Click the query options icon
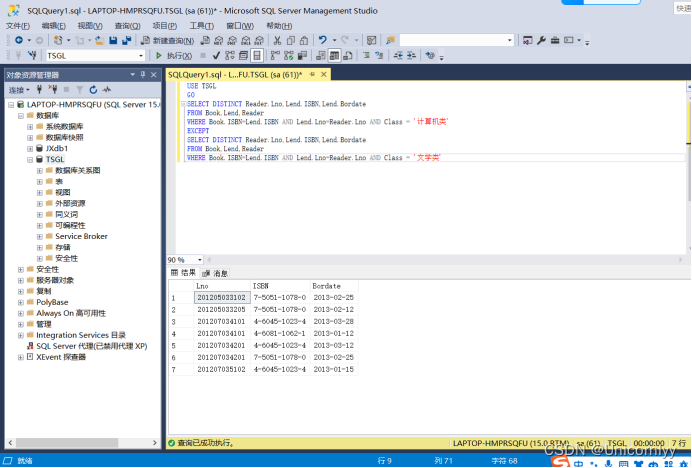692x468 pixels. [243, 56]
